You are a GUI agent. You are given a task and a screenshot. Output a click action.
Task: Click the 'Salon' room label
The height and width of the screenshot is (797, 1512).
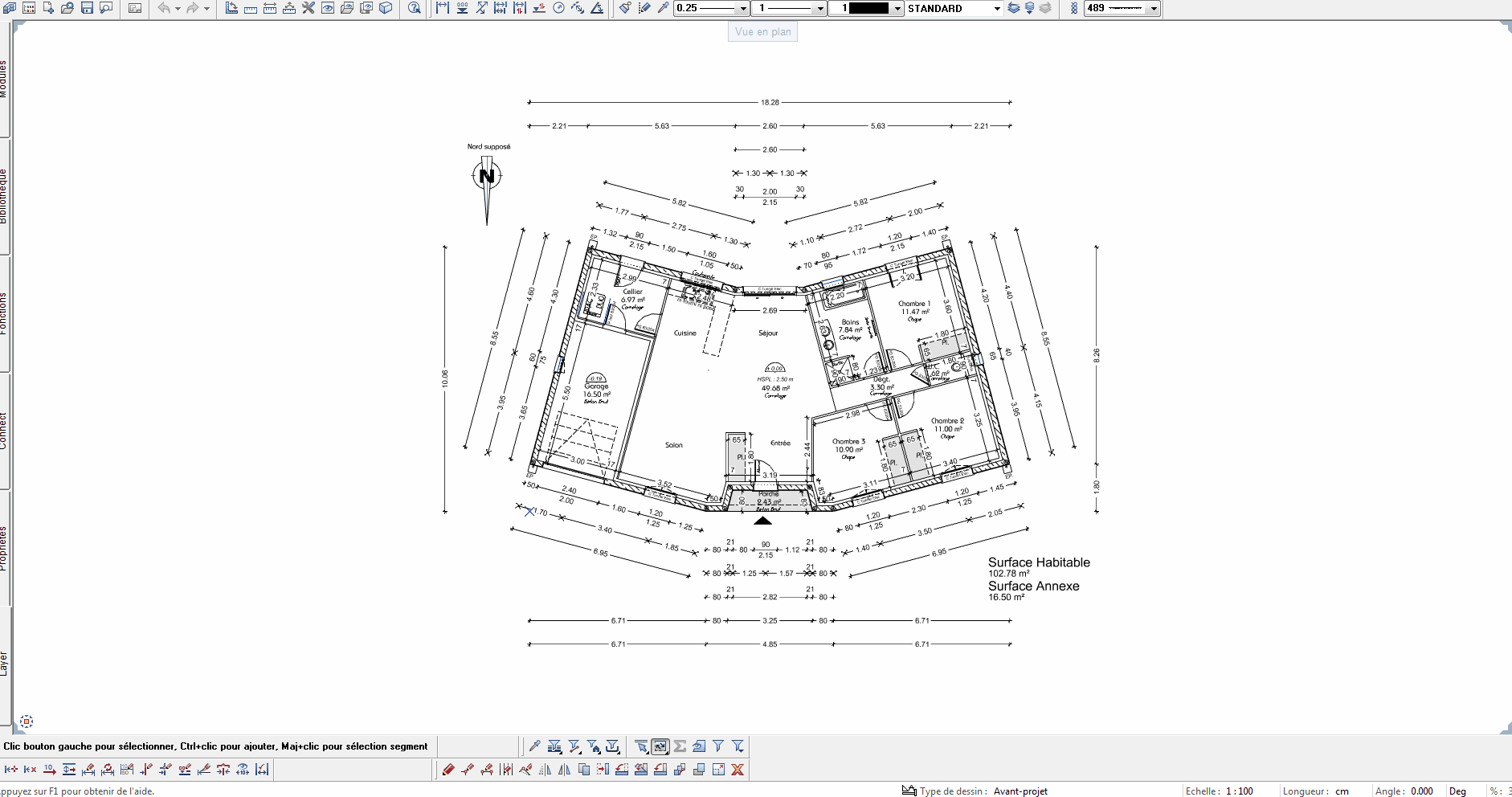[x=674, y=444]
